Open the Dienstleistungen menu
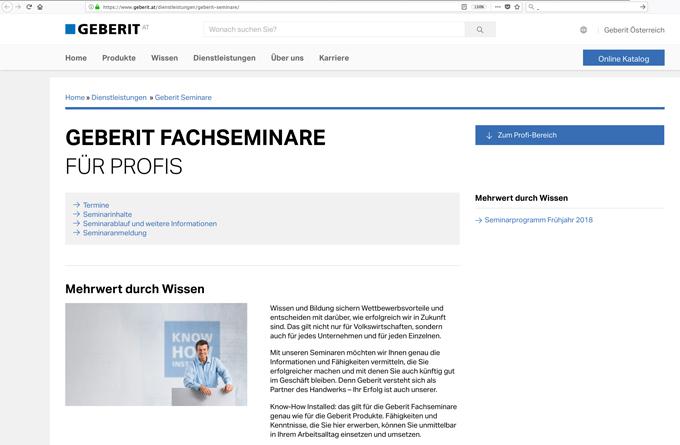 pyautogui.click(x=224, y=58)
